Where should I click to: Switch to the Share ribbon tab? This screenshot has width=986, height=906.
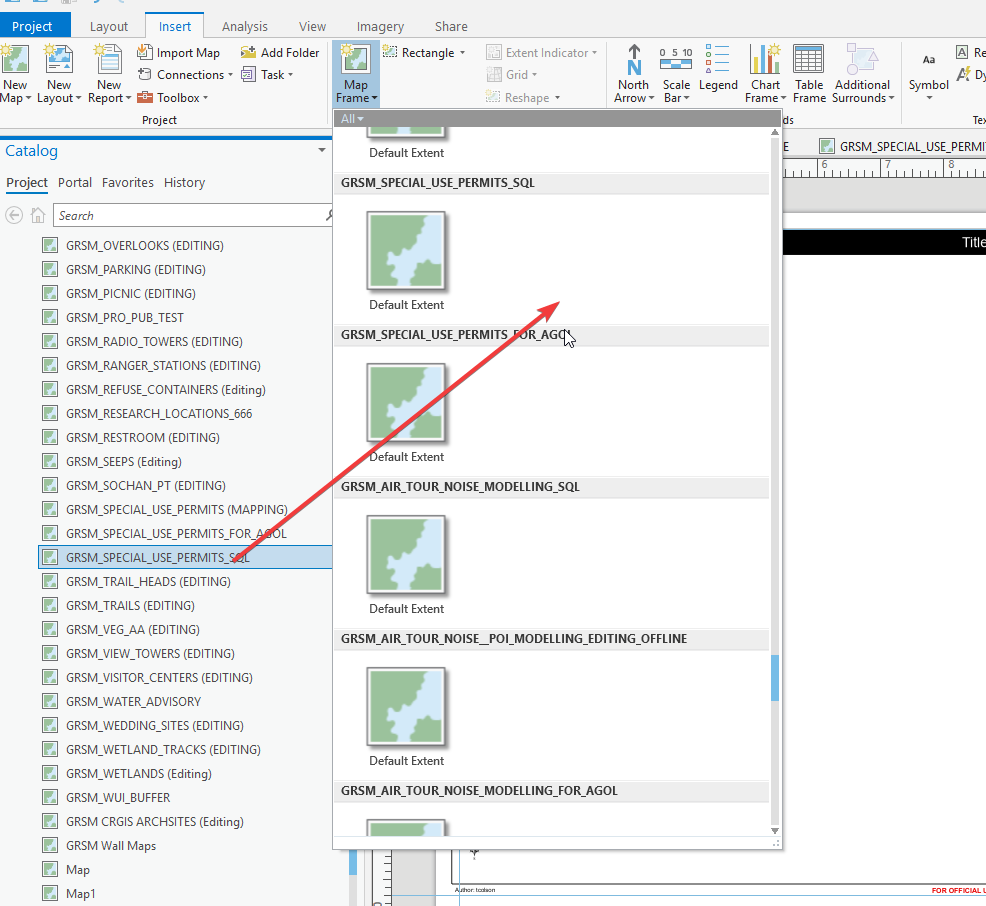[451, 26]
